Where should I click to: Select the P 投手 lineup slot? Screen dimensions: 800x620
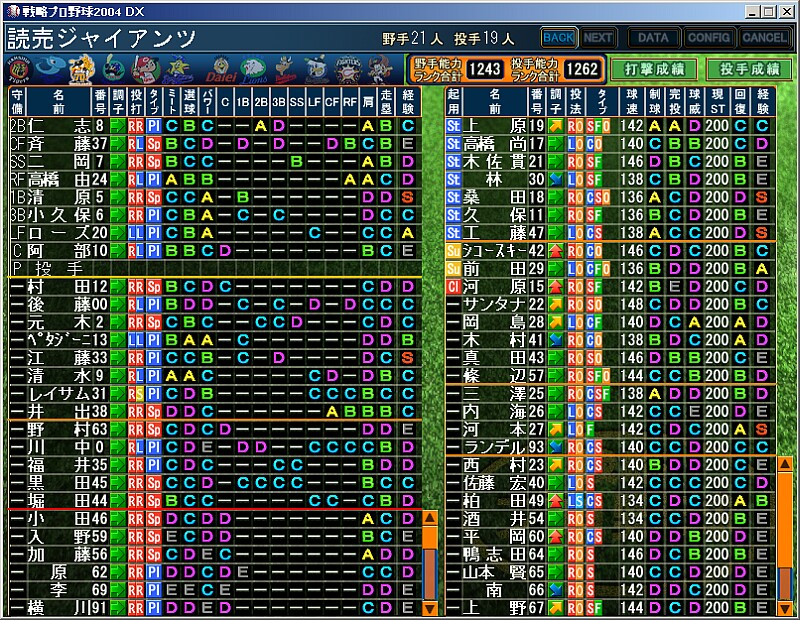tap(215, 269)
